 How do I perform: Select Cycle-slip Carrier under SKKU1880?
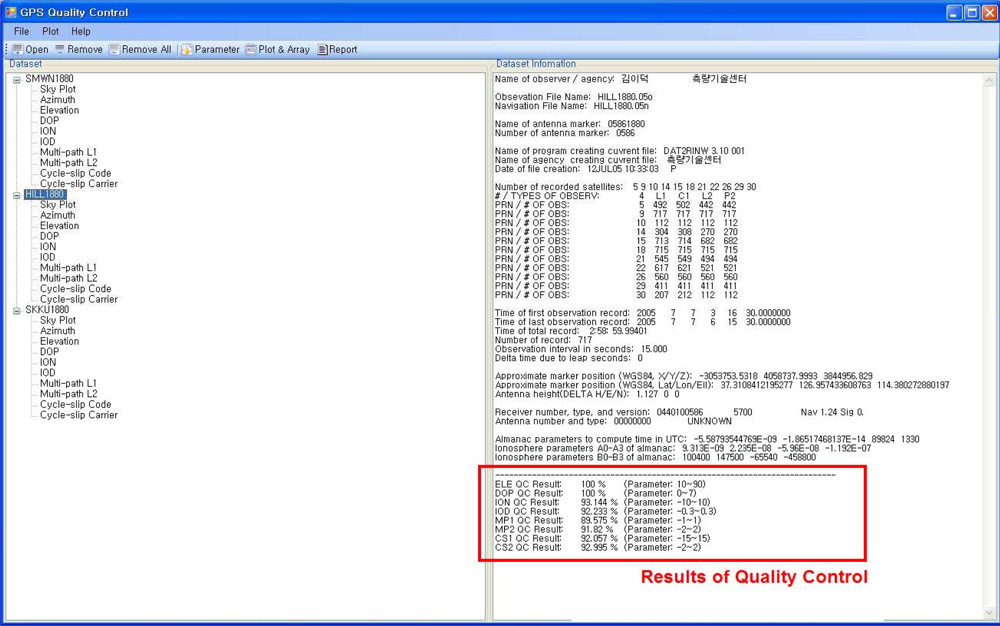[x=78, y=415]
